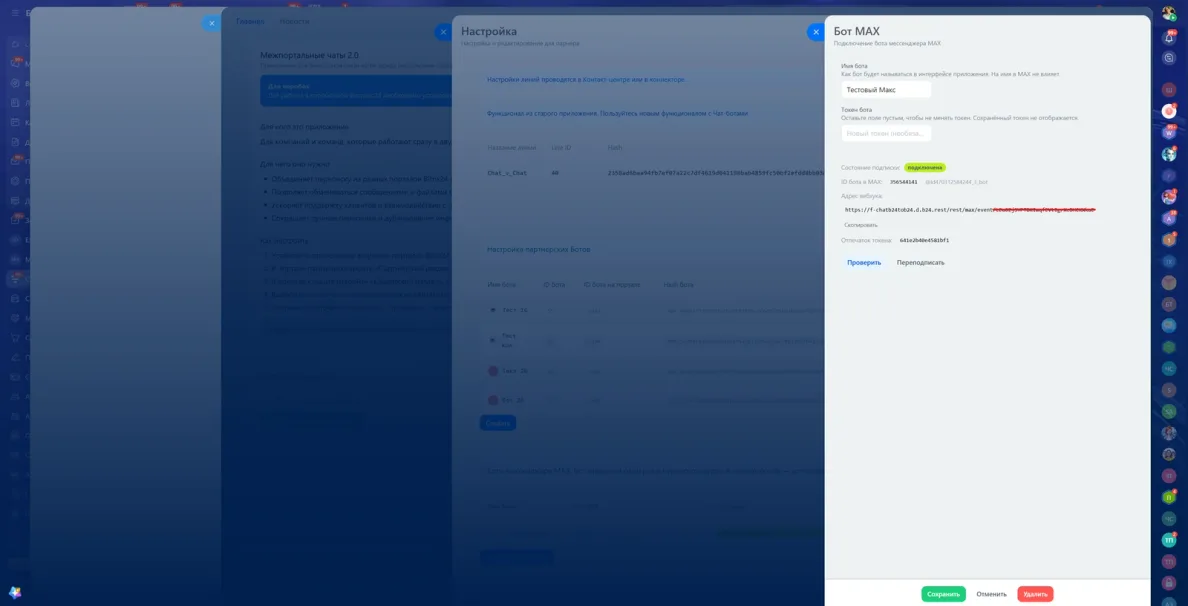This screenshot has height=606, width=1188.
Task: Open the lock icon chat in right sidebar
Action: click(1169, 583)
